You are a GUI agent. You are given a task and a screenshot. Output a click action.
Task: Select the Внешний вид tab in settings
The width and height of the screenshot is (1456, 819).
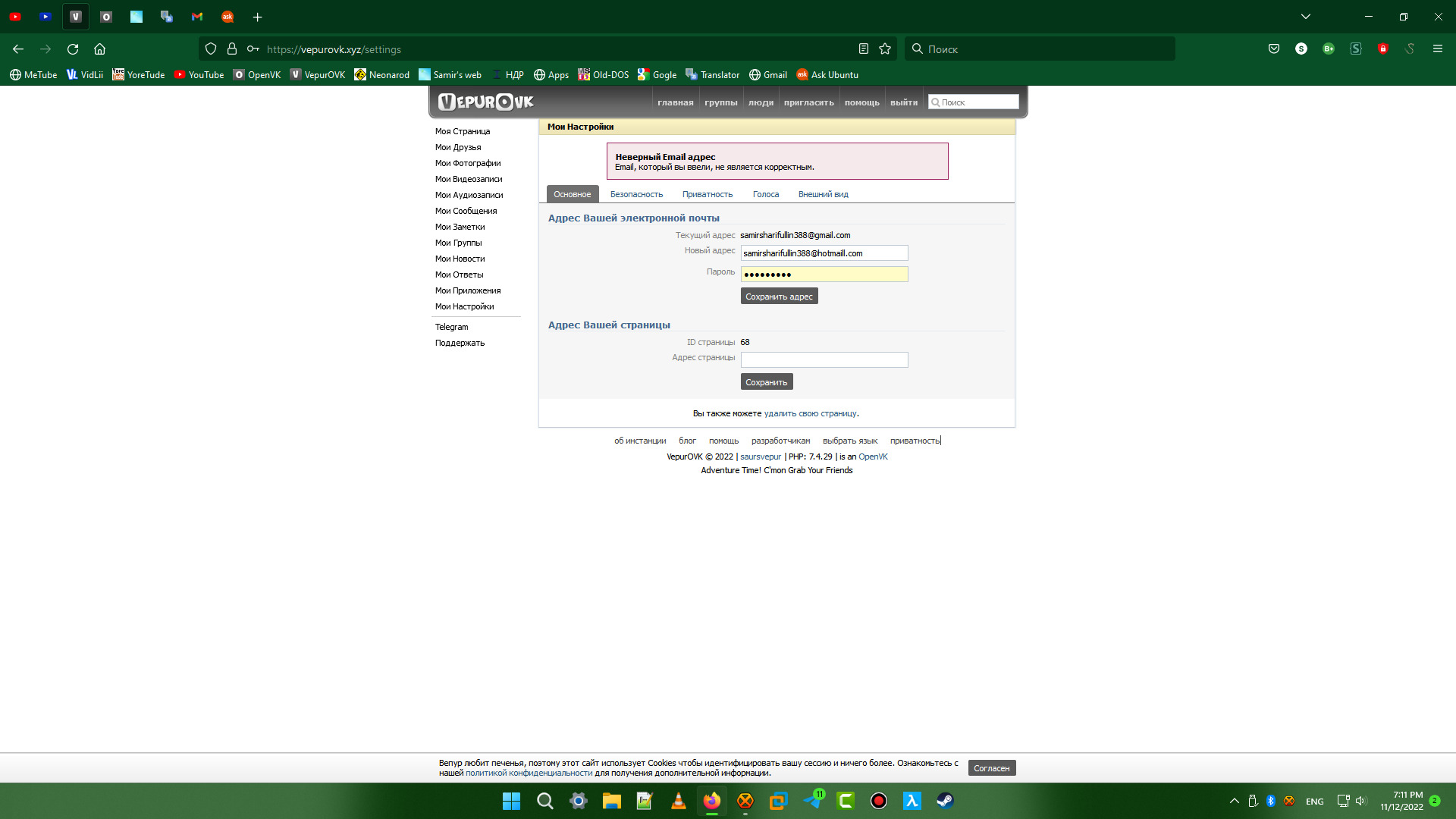coord(824,193)
